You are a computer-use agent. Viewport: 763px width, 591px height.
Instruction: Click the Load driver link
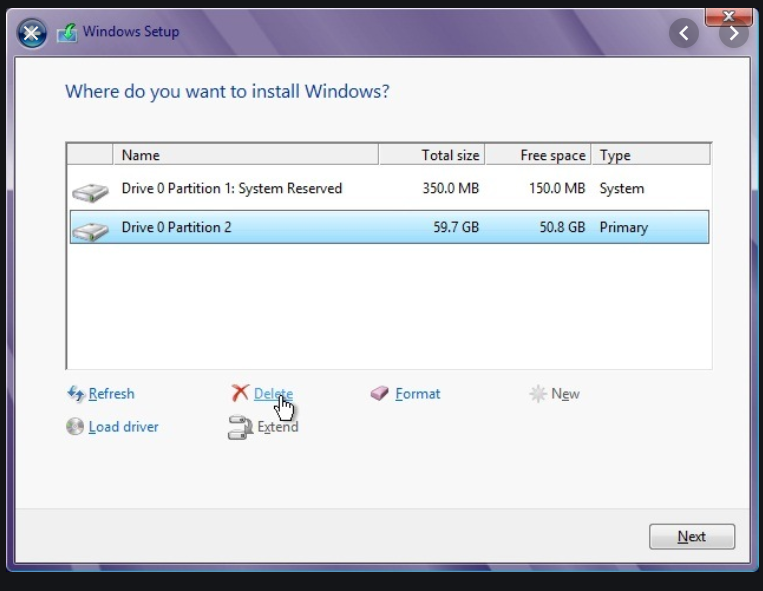(x=123, y=427)
